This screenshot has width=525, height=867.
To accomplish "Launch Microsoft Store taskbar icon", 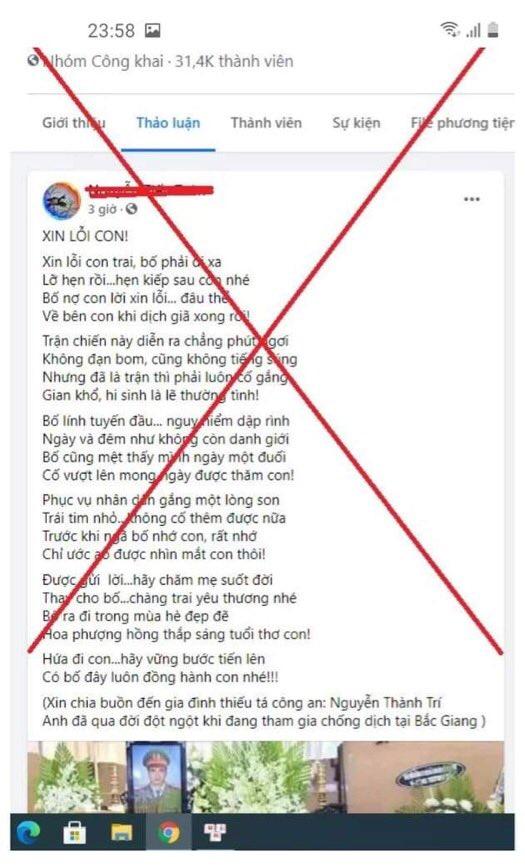I will [75, 832].
